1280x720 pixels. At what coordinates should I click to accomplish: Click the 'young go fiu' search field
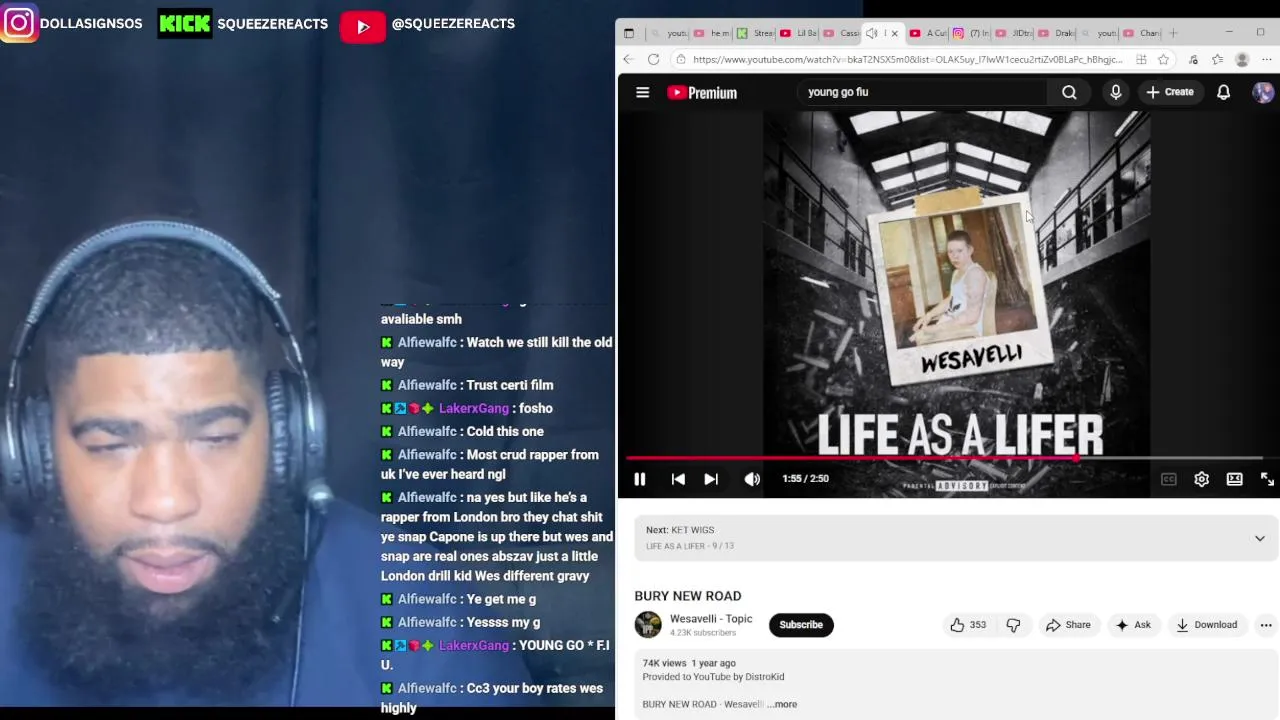(920, 92)
